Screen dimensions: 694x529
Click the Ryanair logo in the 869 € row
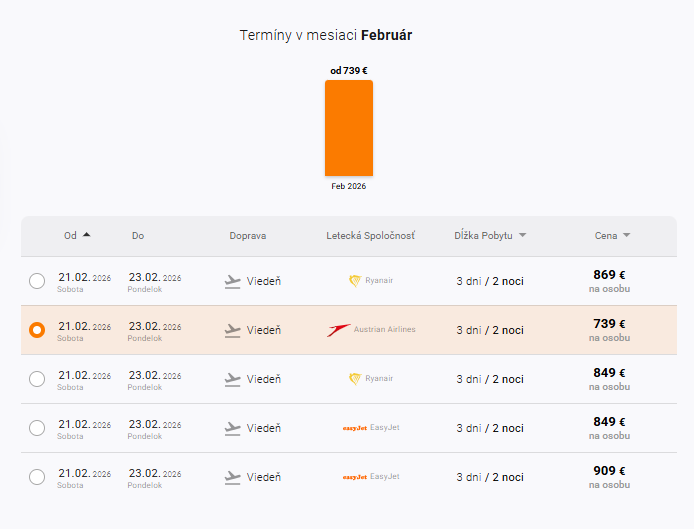coord(354,281)
